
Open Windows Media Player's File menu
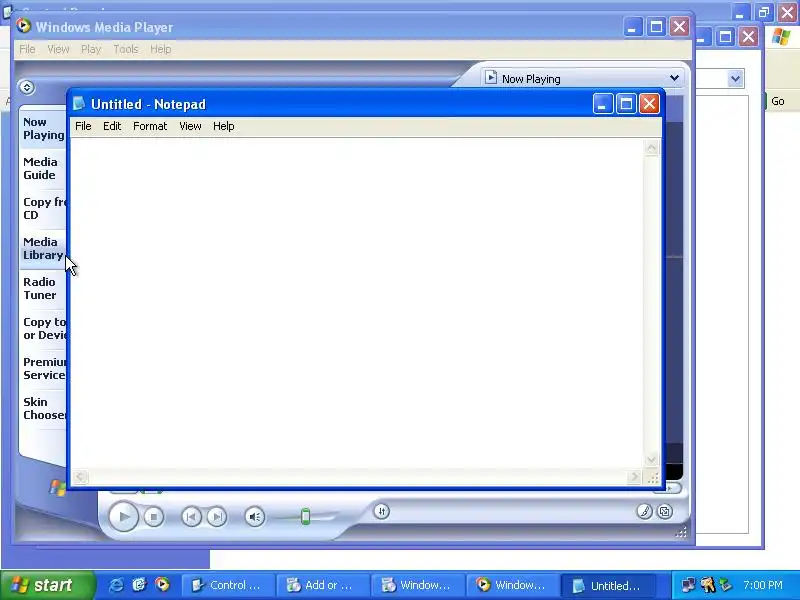(27, 49)
